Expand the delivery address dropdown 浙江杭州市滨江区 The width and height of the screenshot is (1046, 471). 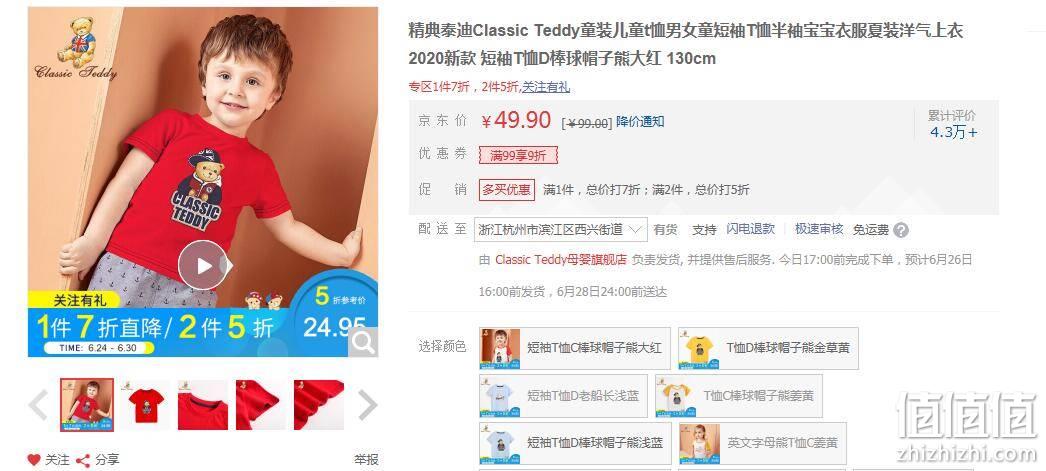(x=560, y=229)
